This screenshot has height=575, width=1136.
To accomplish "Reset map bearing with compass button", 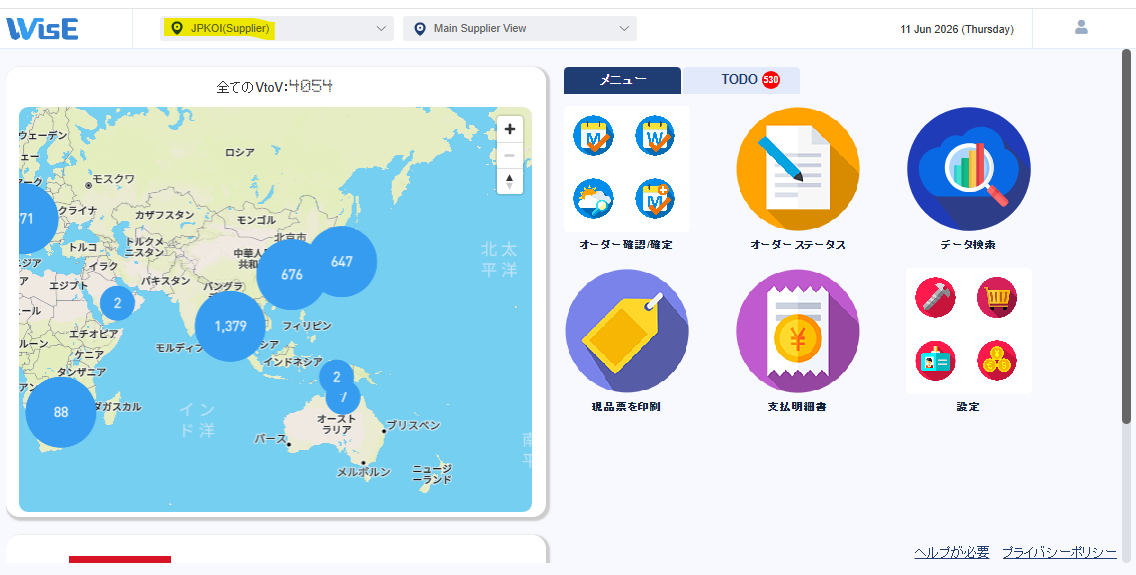I will [x=509, y=181].
